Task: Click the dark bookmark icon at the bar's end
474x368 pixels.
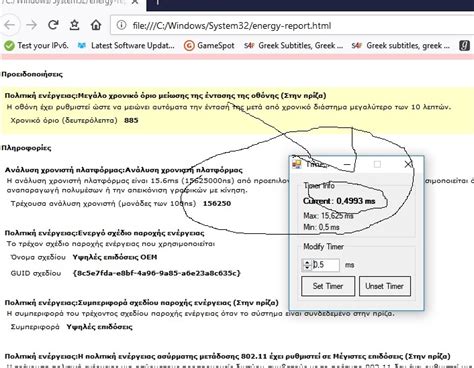Action: coord(464,45)
